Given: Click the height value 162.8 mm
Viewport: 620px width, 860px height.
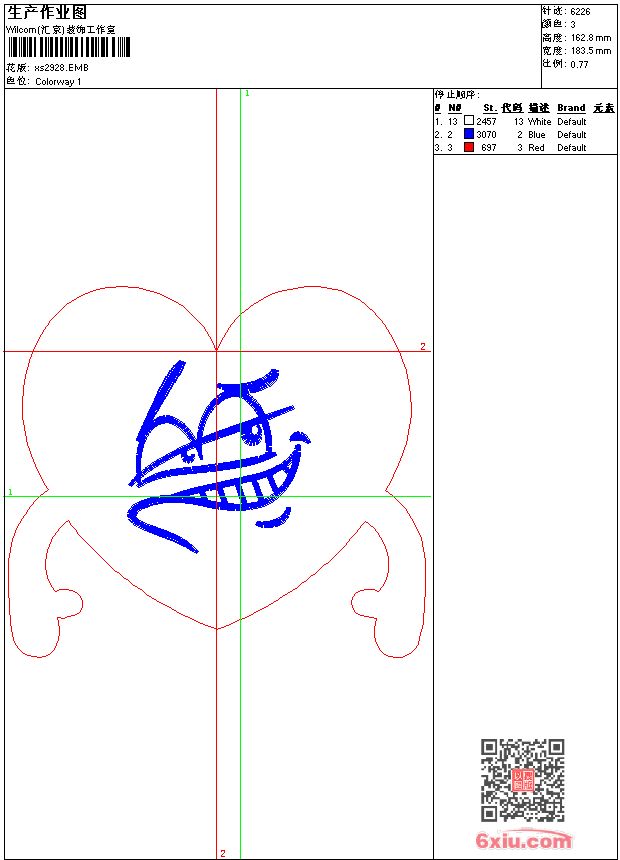Looking at the screenshot, I should (591, 38).
